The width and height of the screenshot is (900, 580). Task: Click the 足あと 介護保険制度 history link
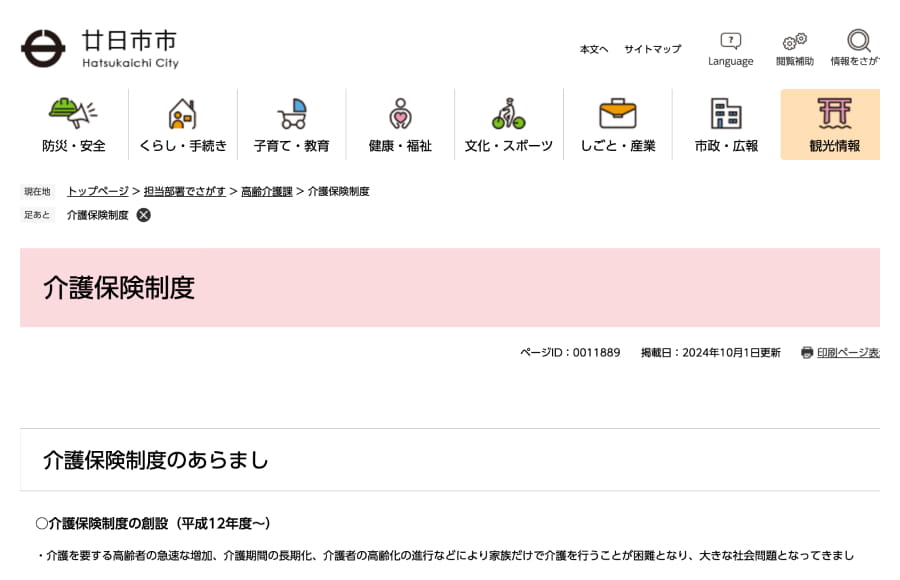tap(98, 215)
